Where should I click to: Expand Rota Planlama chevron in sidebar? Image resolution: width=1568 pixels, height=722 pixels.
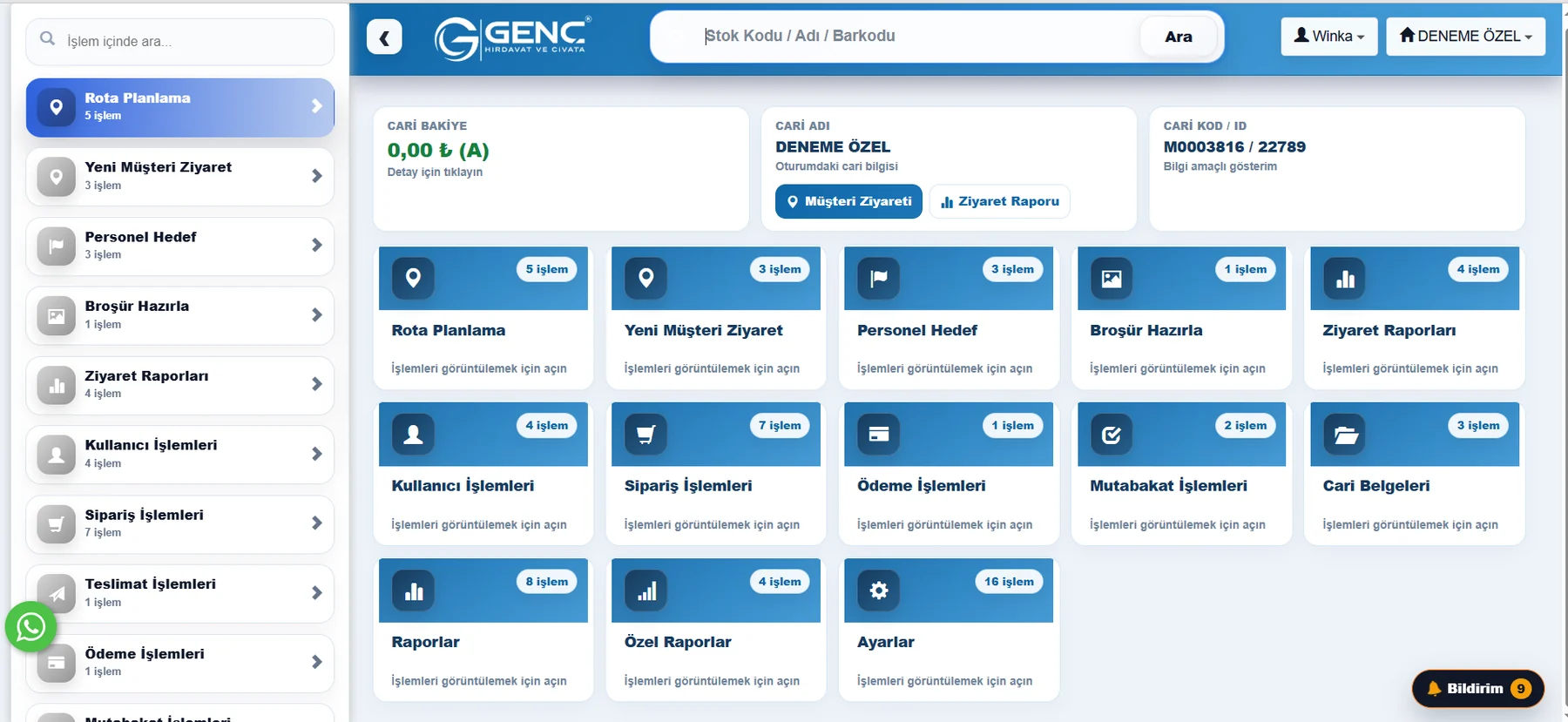[317, 106]
